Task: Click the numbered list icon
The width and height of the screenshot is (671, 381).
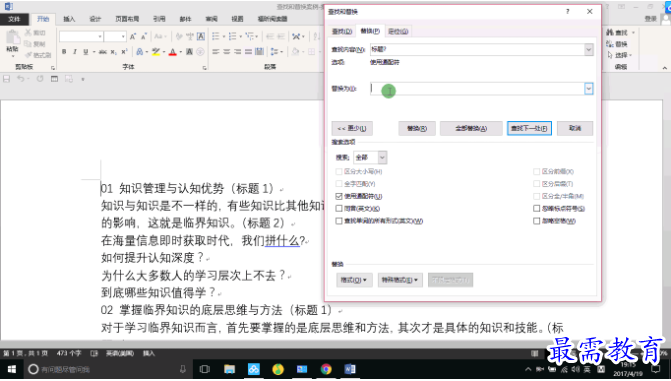Action: pos(232,36)
